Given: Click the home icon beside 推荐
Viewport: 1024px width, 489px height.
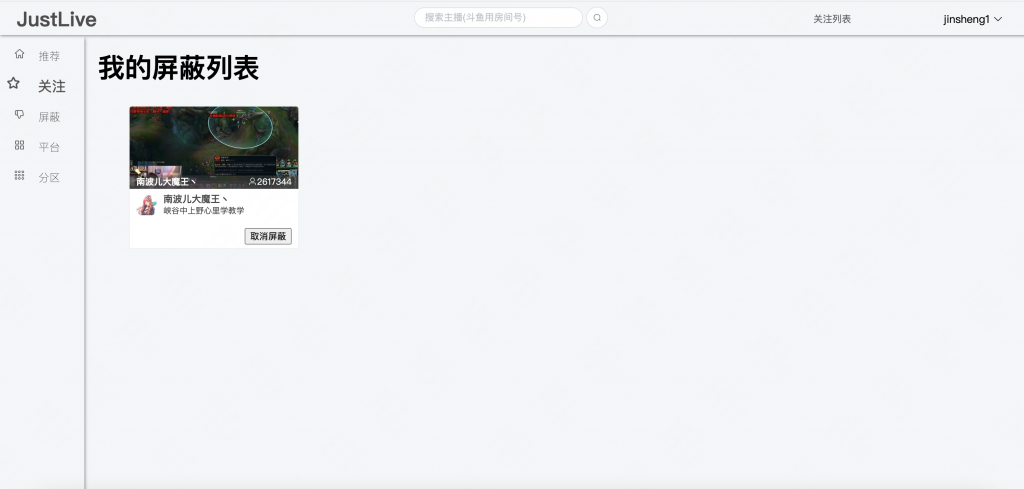Looking at the screenshot, I should tap(19, 54).
